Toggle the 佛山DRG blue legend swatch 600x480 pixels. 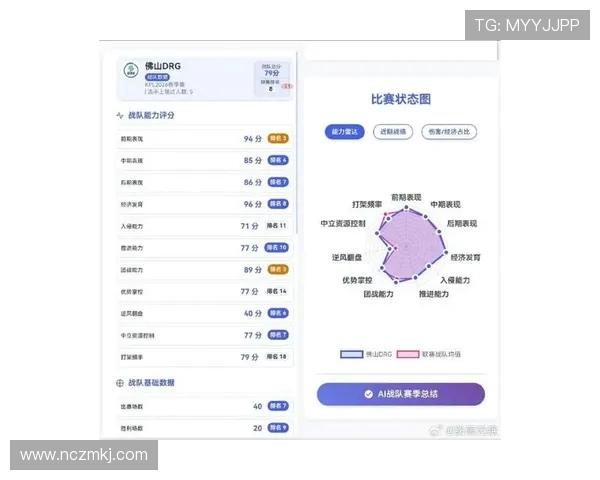point(352,354)
